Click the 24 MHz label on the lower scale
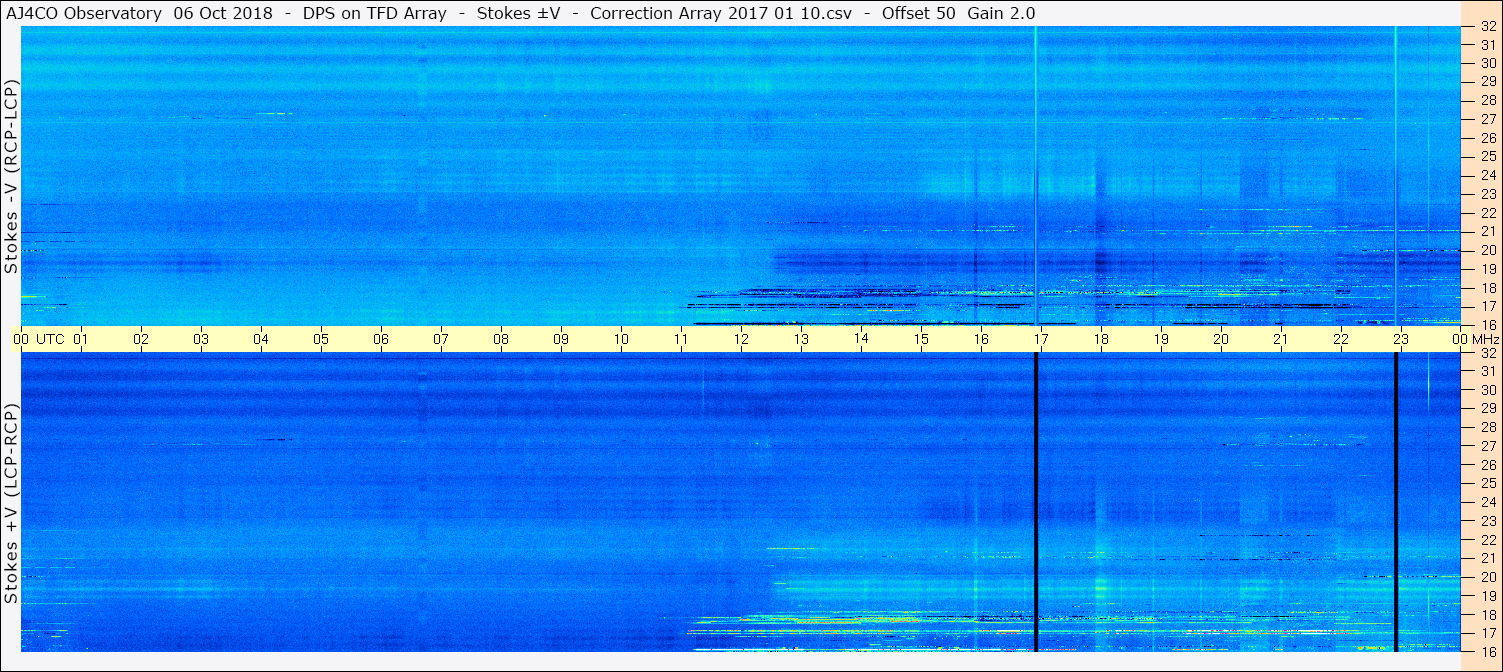The image size is (1503, 672). [1488, 502]
